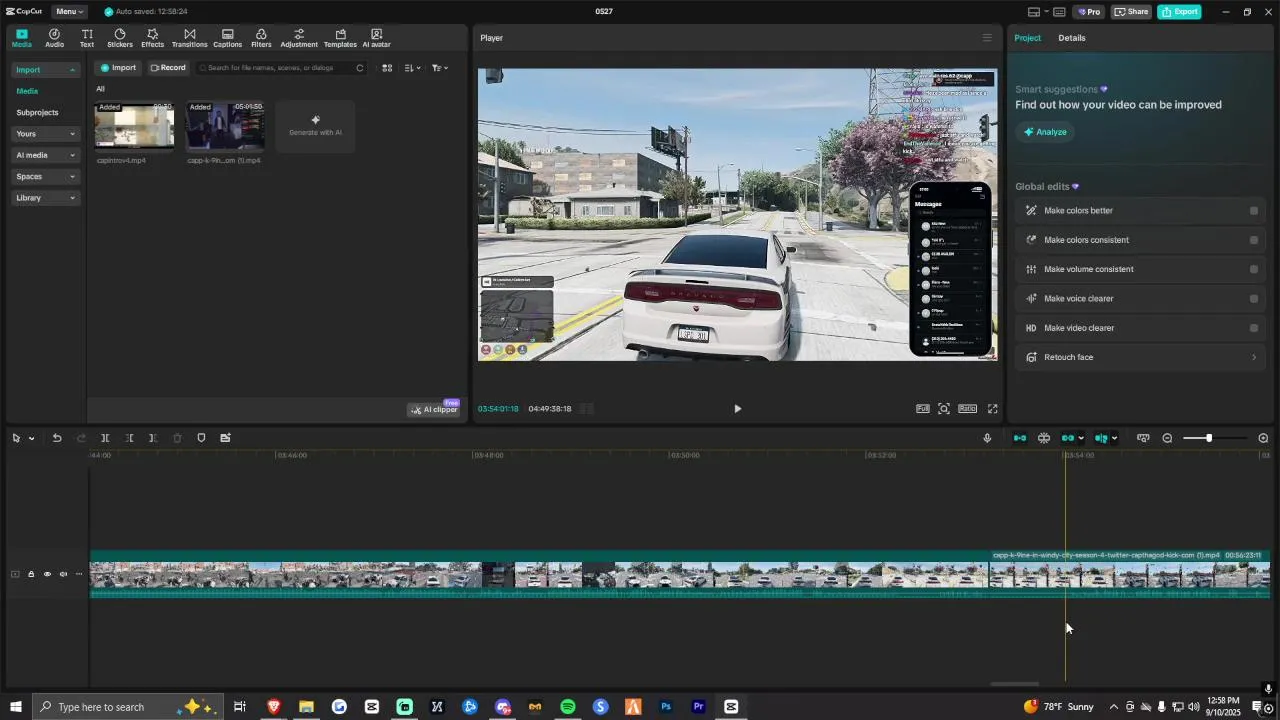Open the Audio panel
This screenshot has width=1280, height=720.
coord(54,38)
